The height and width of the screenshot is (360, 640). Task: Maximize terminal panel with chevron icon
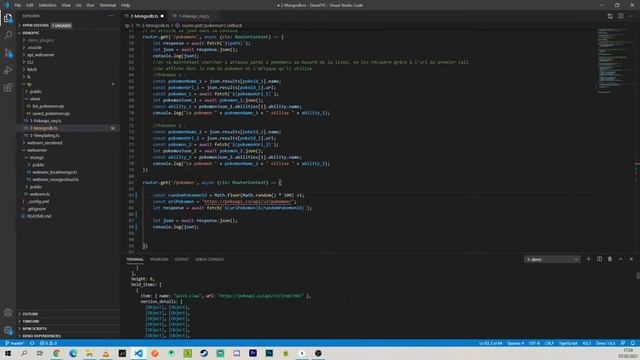[x=620, y=259]
